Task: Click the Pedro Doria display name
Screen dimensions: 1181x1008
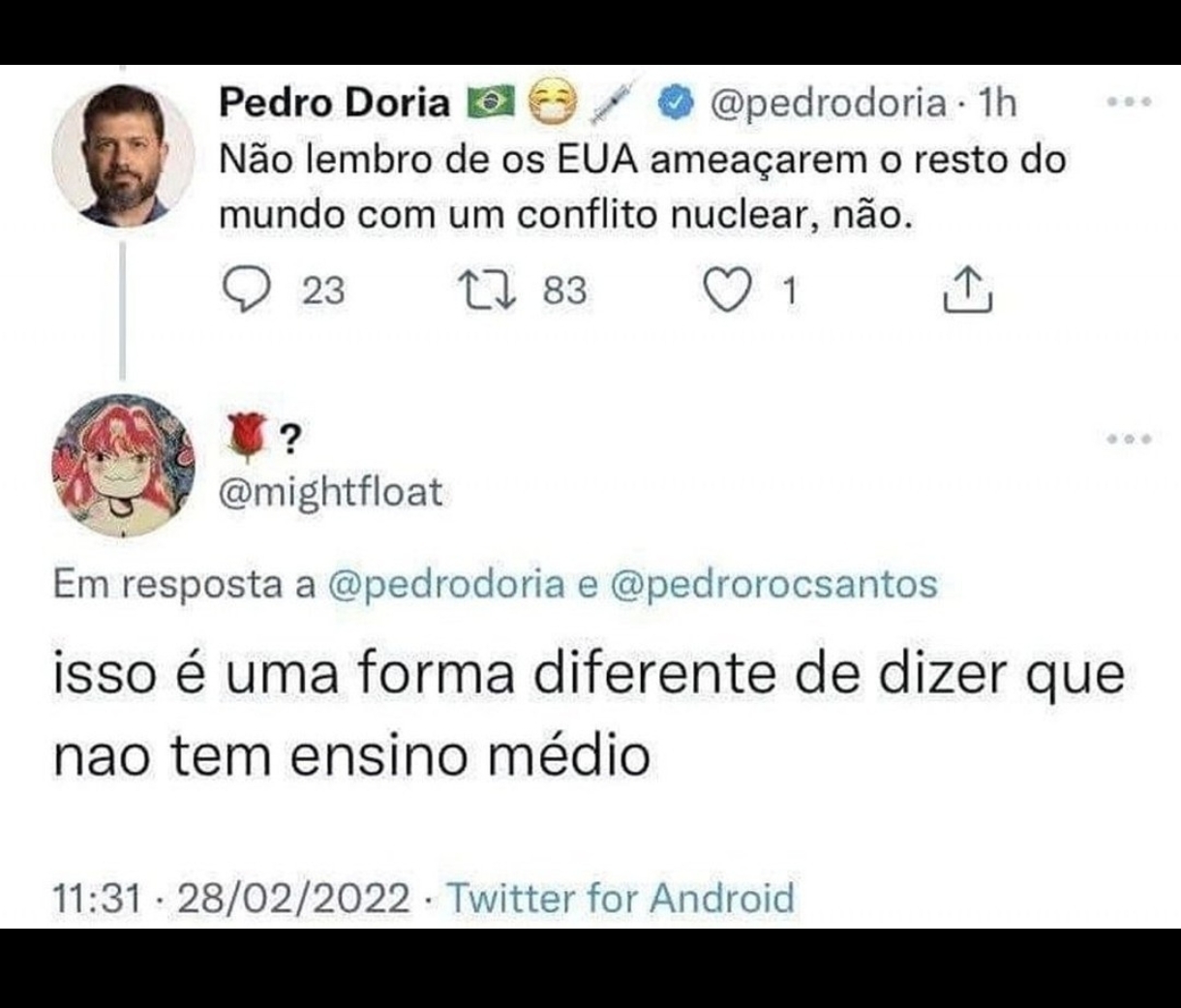Action: (x=335, y=102)
